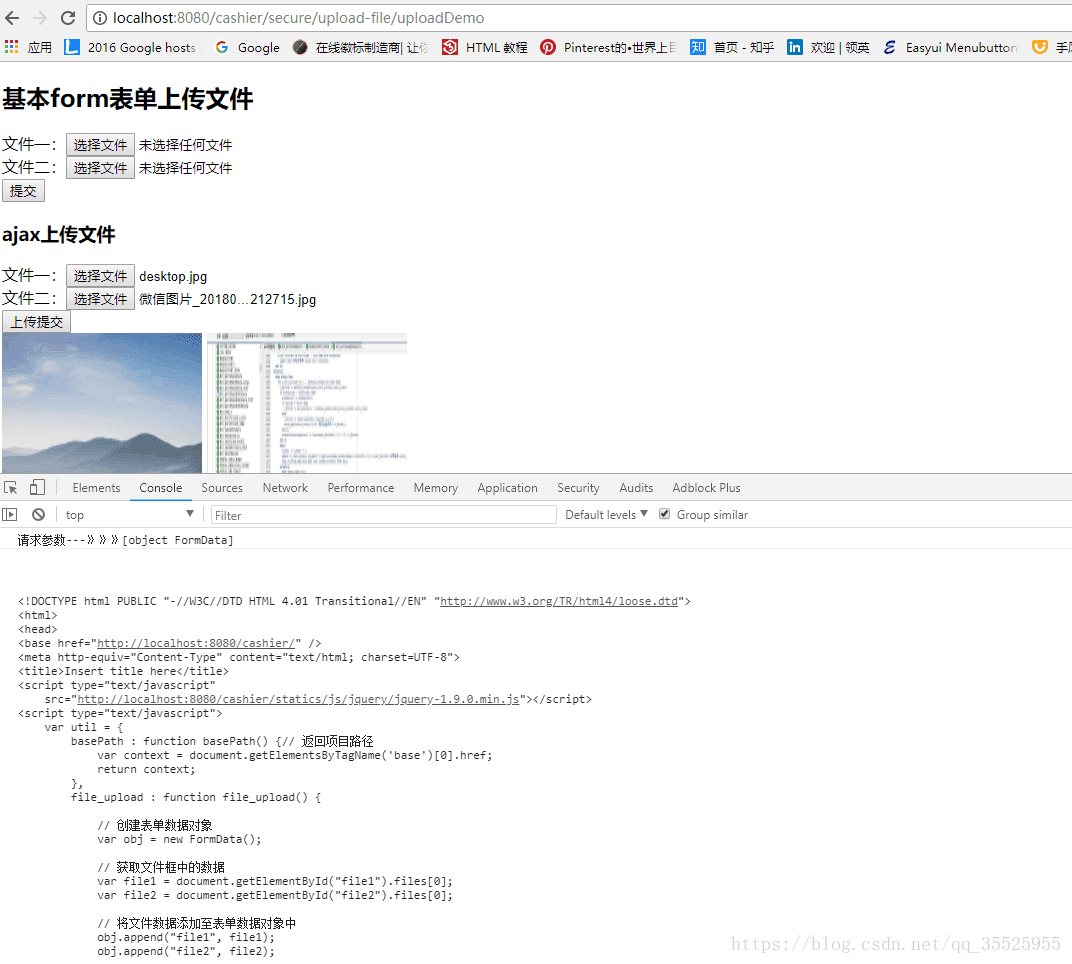Switch to the Console tab
Image resolution: width=1072 pixels, height=964 pixels.
point(161,487)
